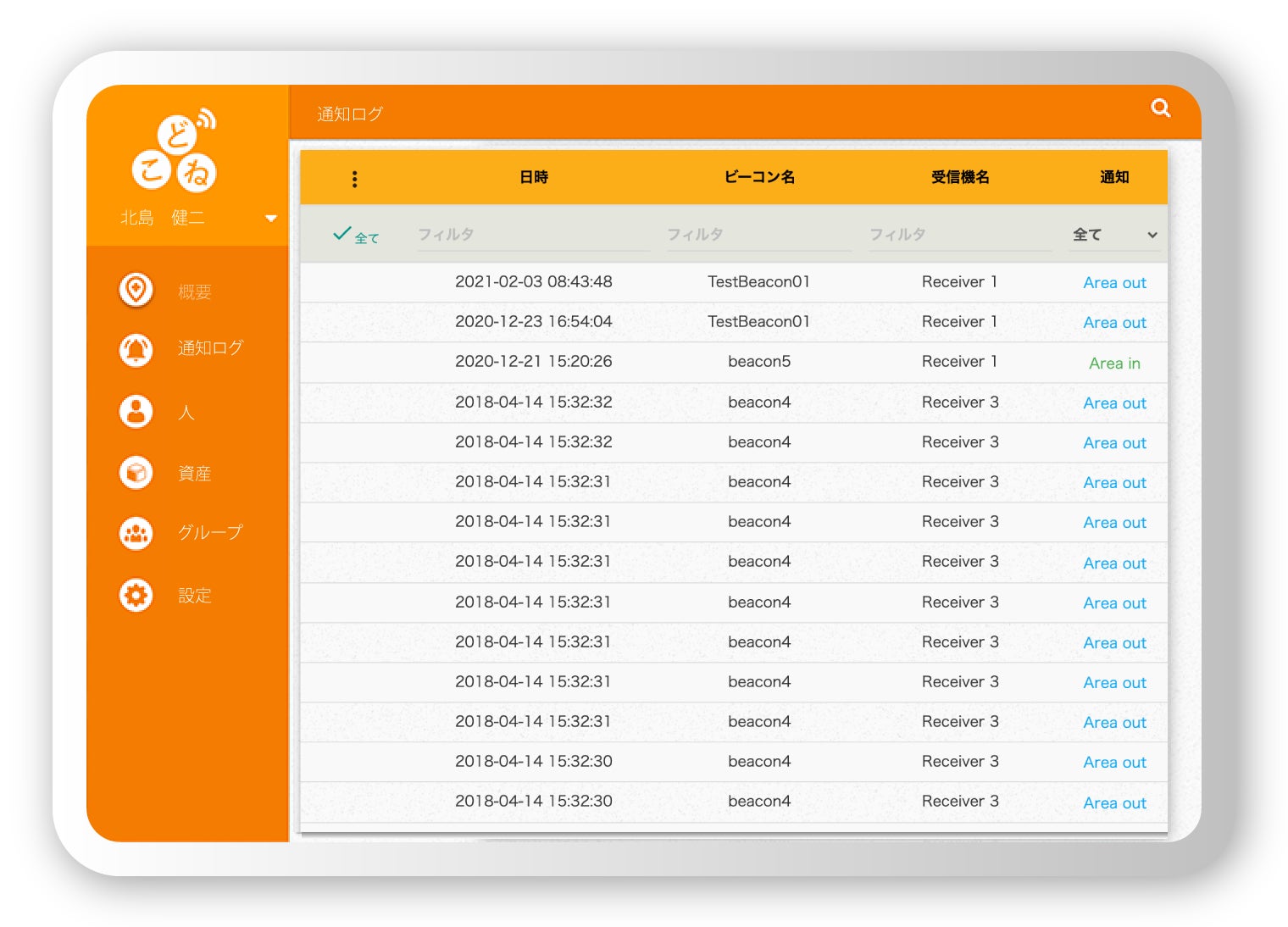Expand the 北島 健二 user dropdown arrow
This screenshot has height=927, width=1288.
(x=271, y=219)
